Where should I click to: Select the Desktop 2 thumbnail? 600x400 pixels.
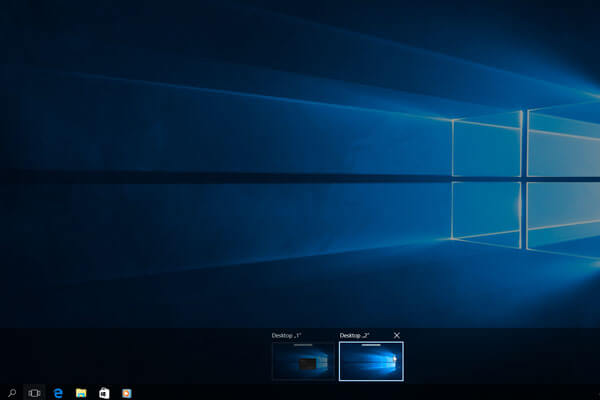click(371, 361)
